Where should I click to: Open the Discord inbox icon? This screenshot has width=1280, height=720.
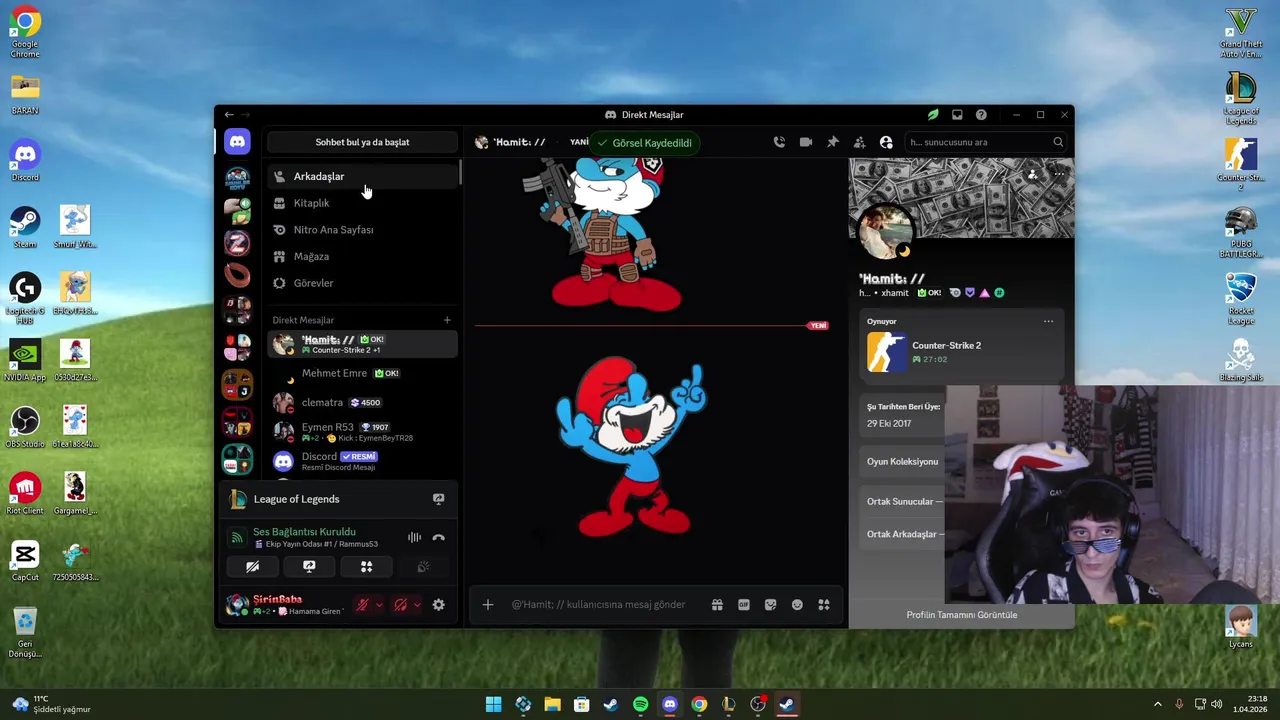coord(957,115)
